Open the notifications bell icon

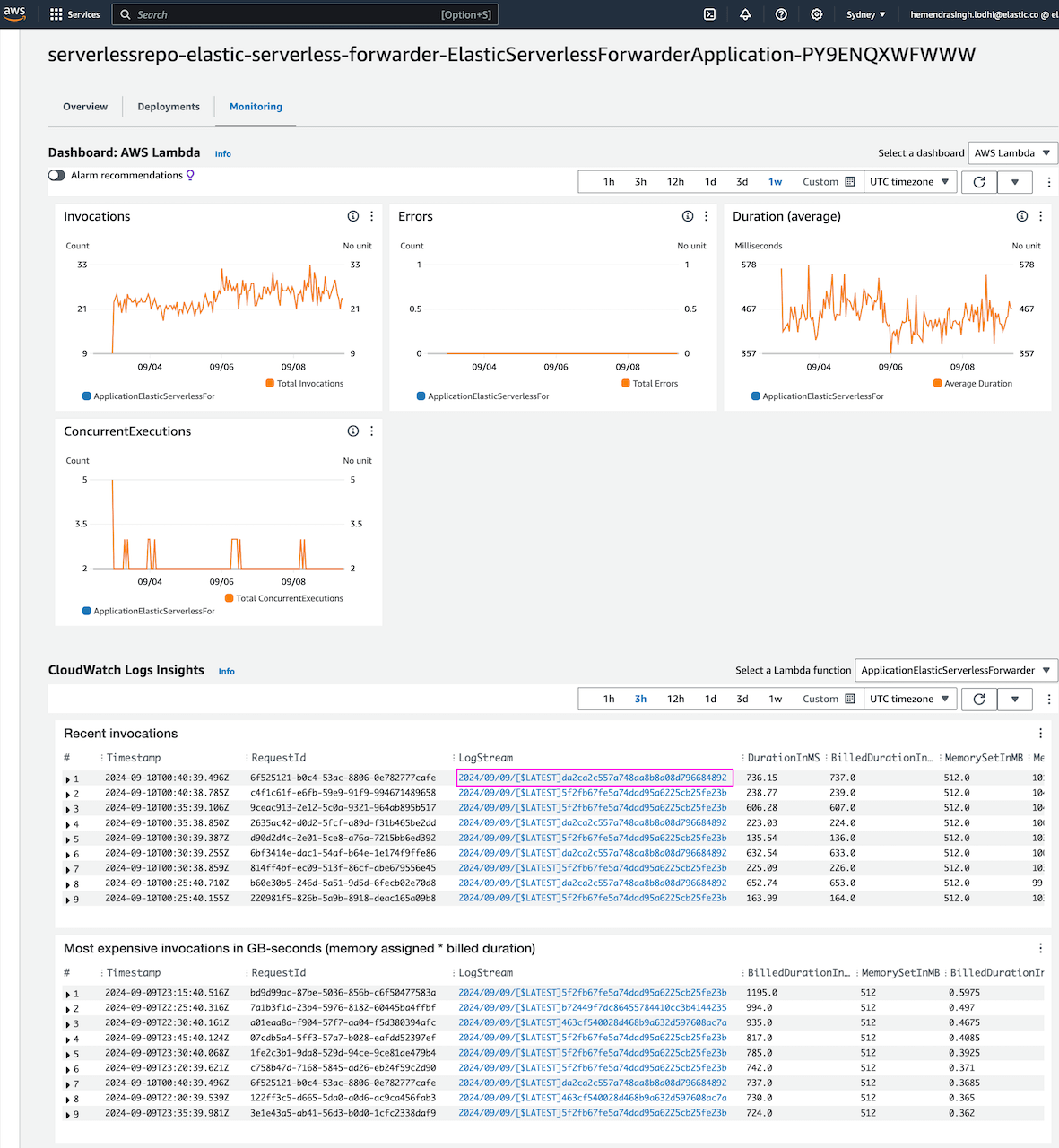745,14
